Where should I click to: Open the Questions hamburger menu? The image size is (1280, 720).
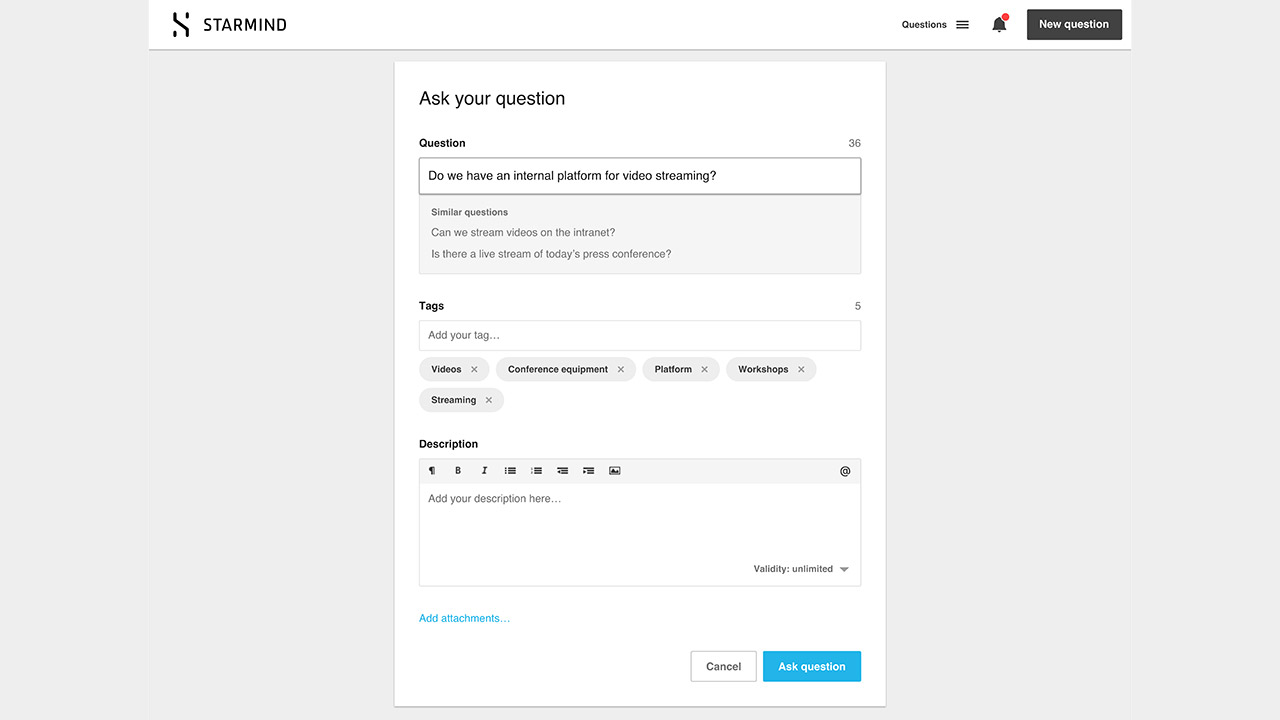click(x=962, y=25)
